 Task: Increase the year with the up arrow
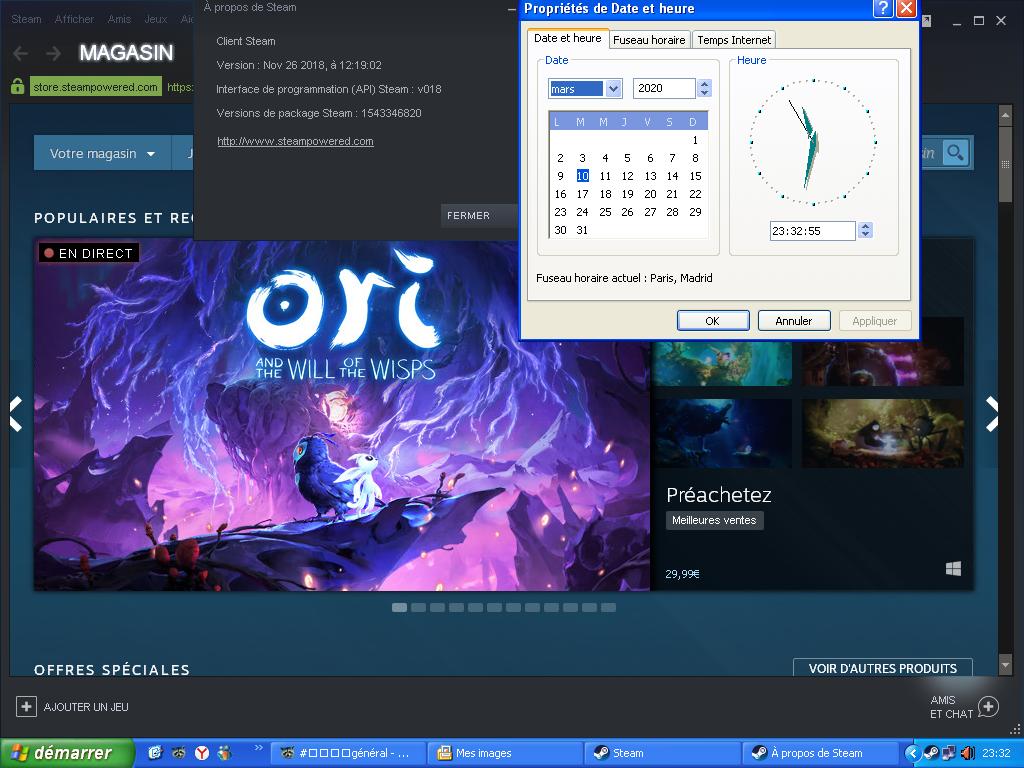704,84
